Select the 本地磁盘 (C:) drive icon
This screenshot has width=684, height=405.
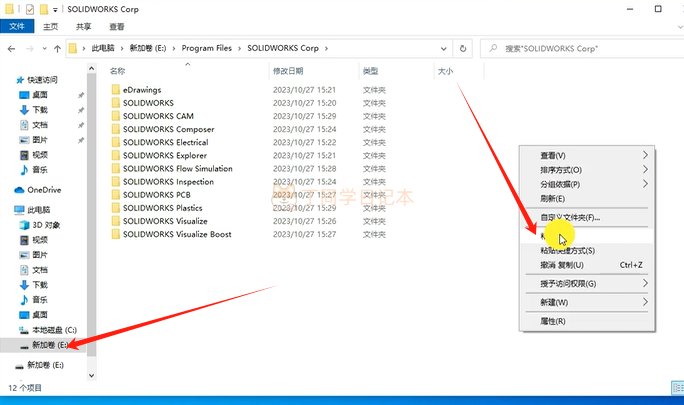pyautogui.click(x=25, y=330)
